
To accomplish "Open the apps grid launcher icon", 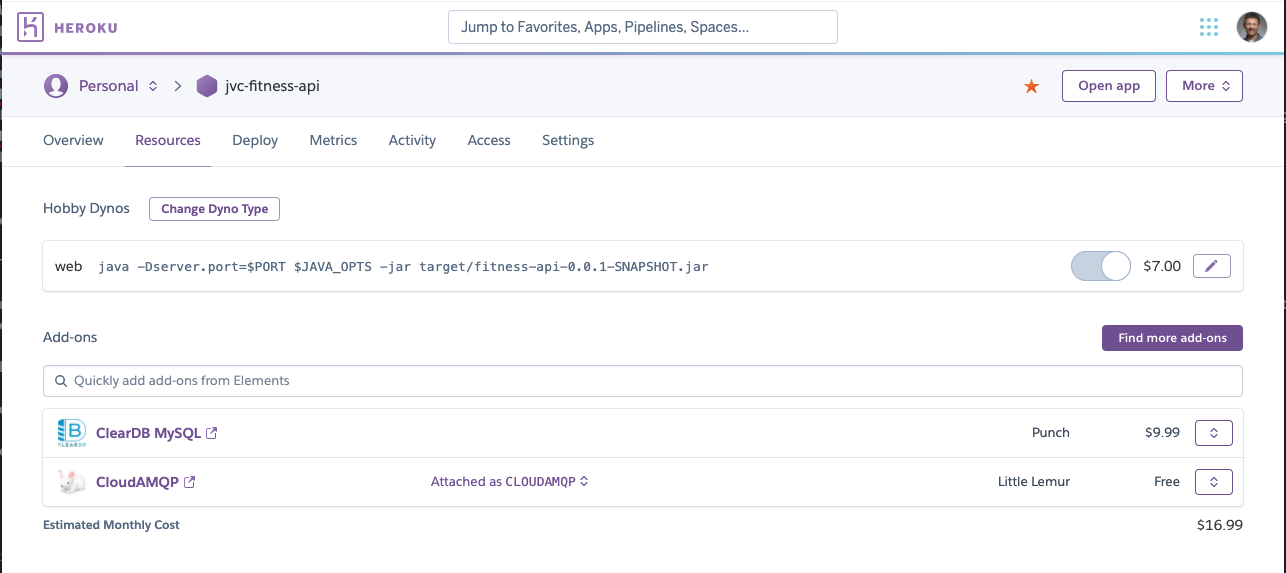I will click(1209, 27).
